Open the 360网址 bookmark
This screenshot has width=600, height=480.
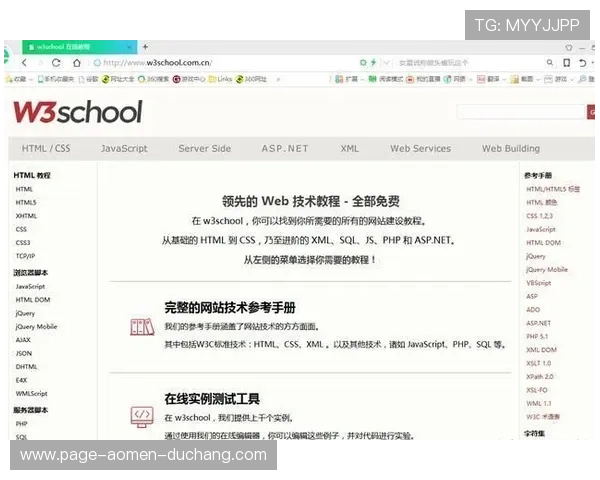(x=251, y=79)
